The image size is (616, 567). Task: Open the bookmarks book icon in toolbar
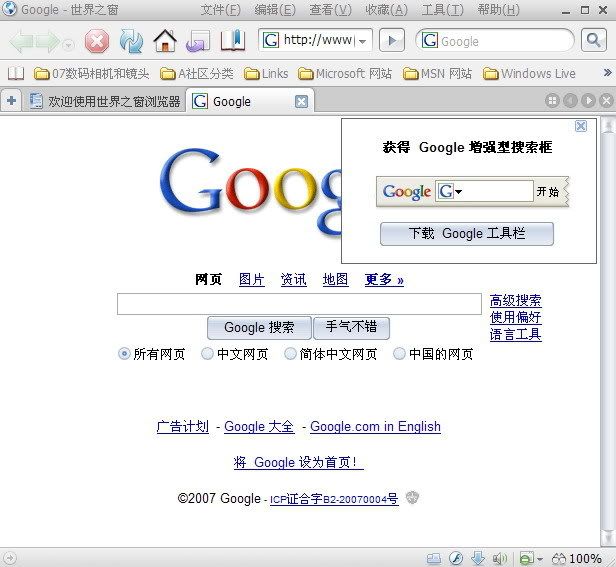coord(233,41)
